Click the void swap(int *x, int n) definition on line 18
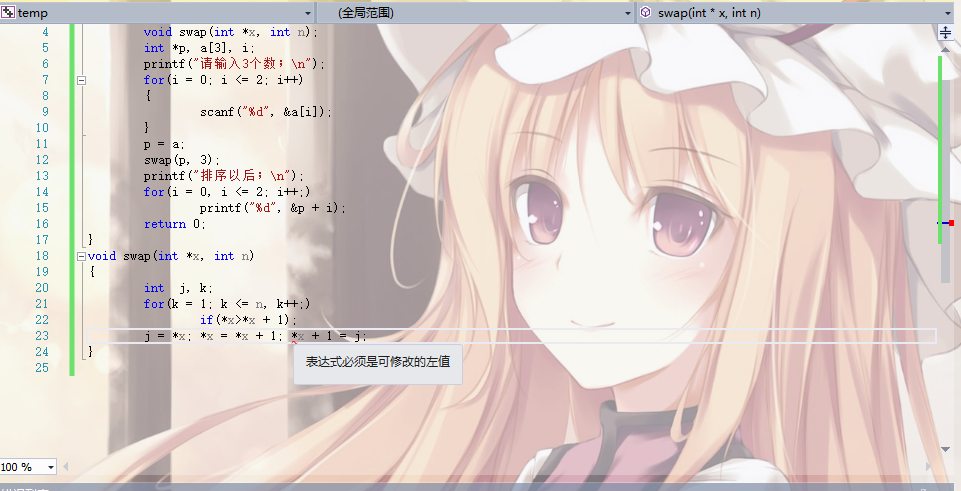 pos(171,256)
